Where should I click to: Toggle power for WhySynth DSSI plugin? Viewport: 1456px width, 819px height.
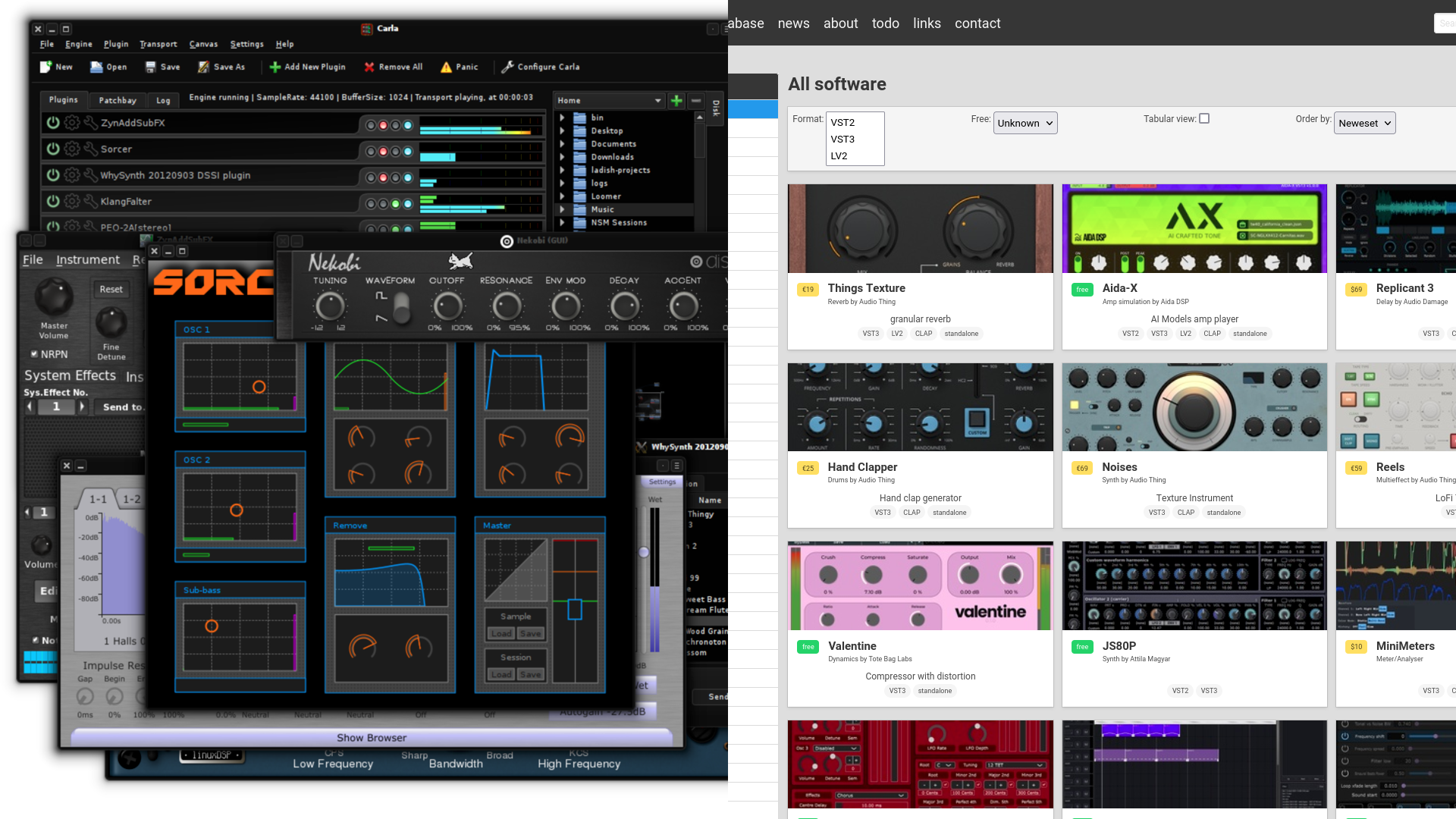tap(53, 175)
